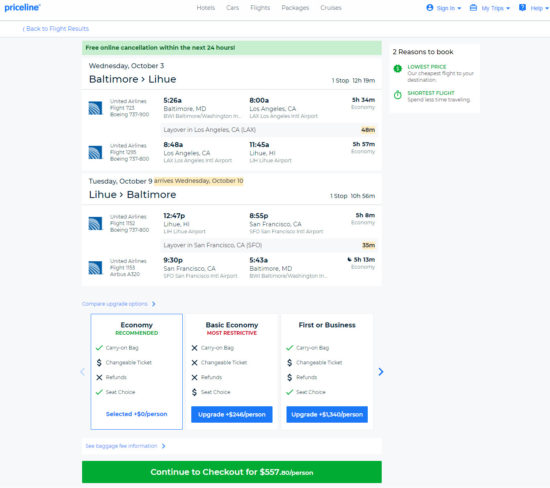This screenshot has width=550, height=488.
Task: Click the My Trips suitcase icon
Action: (x=473, y=8)
